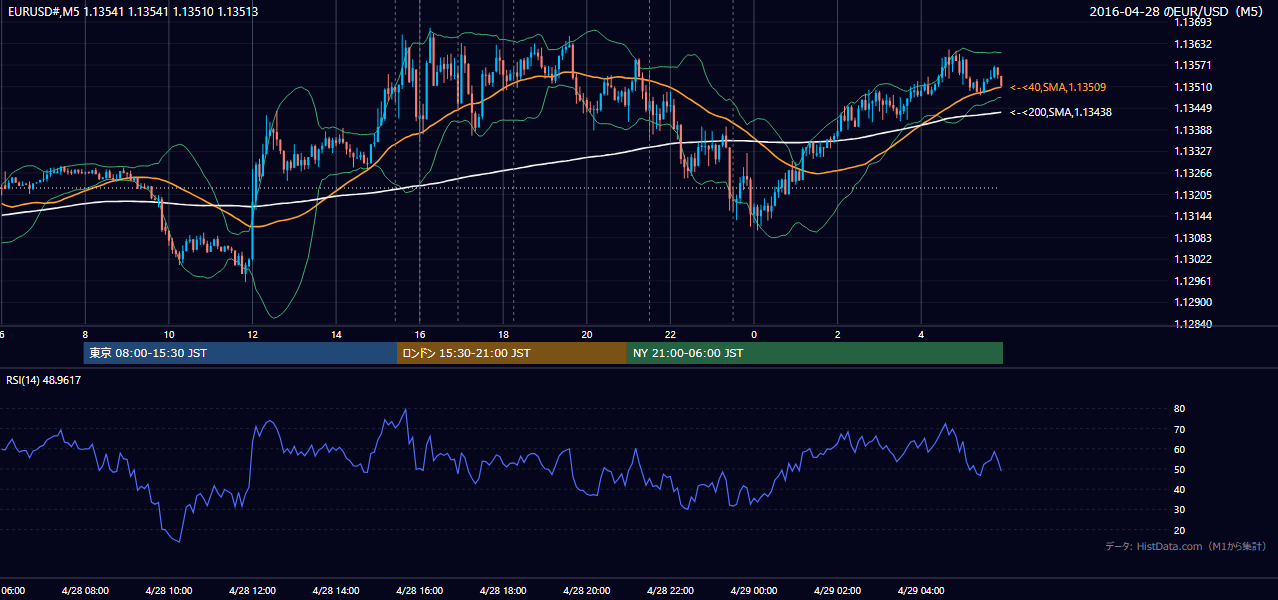The image size is (1278, 600).
Task: Click the 4/28 18:00 time axis label
Action: (502, 590)
